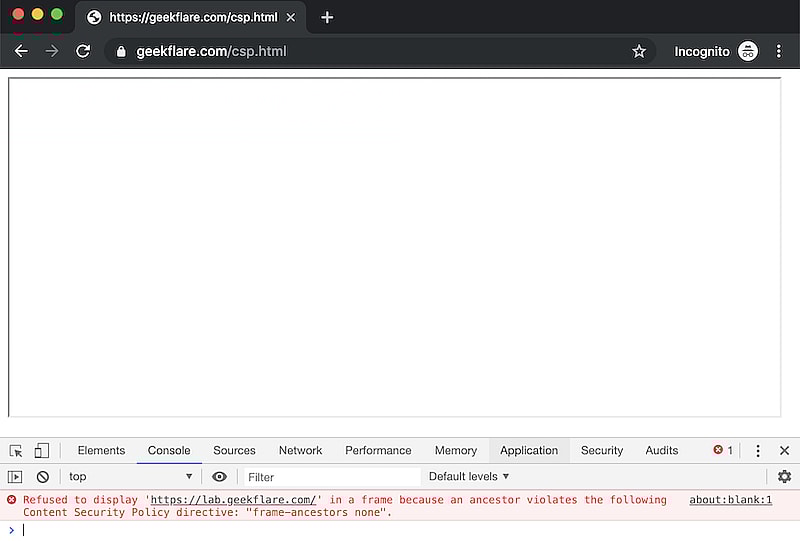The width and height of the screenshot is (800, 541).
Task: Switch to the Application panel
Action: [x=529, y=451]
